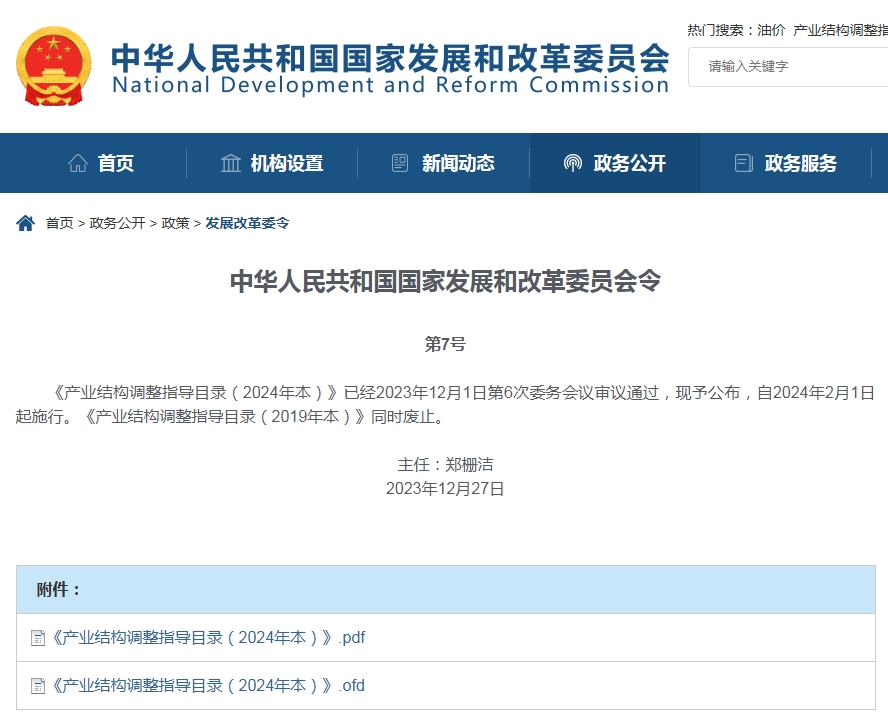Click the file icon beside the .pdf attachment
This screenshot has width=888, height=727.
click(38, 638)
